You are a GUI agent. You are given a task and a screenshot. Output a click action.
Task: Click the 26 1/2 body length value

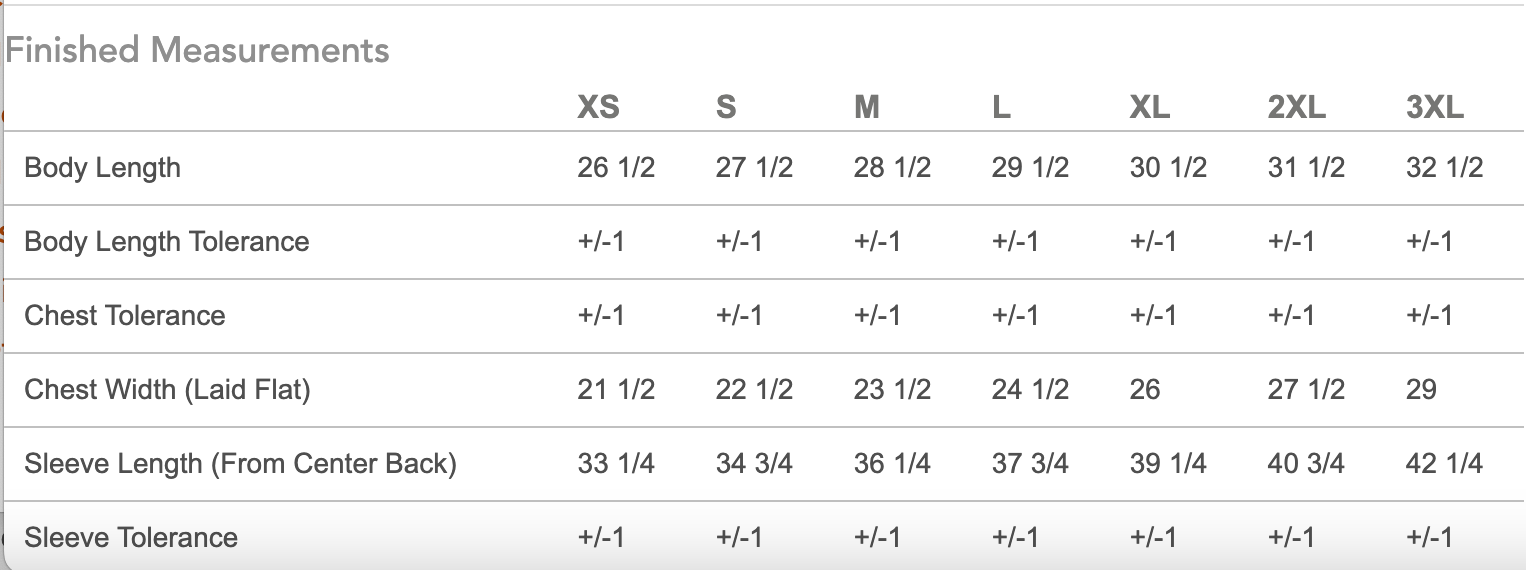click(x=616, y=168)
